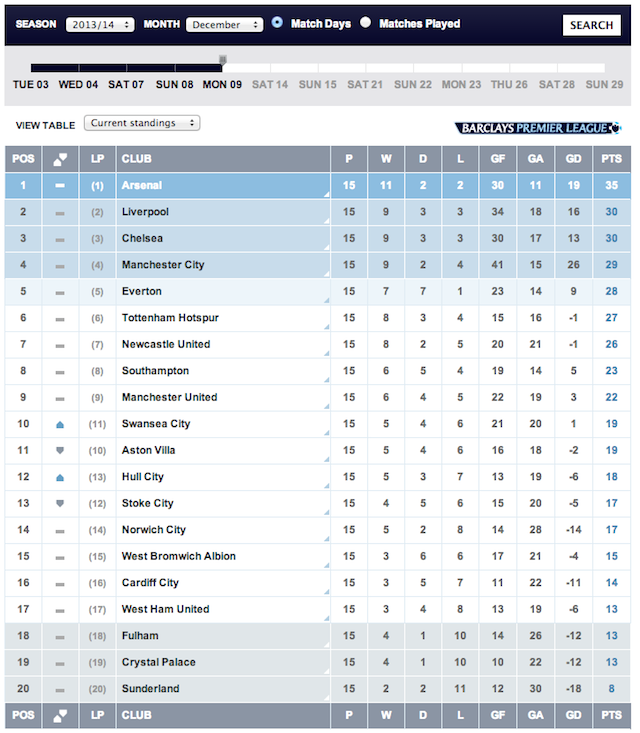640x733 pixels.
Task: Click the match day slider handle
Action: [223, 60]
